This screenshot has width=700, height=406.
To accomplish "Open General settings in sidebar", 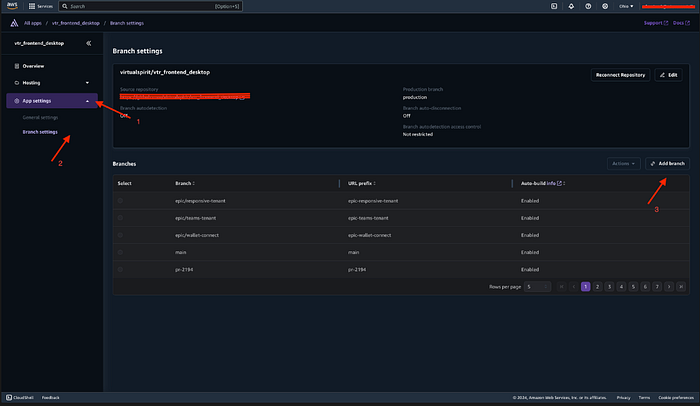I will click(40, 117).
